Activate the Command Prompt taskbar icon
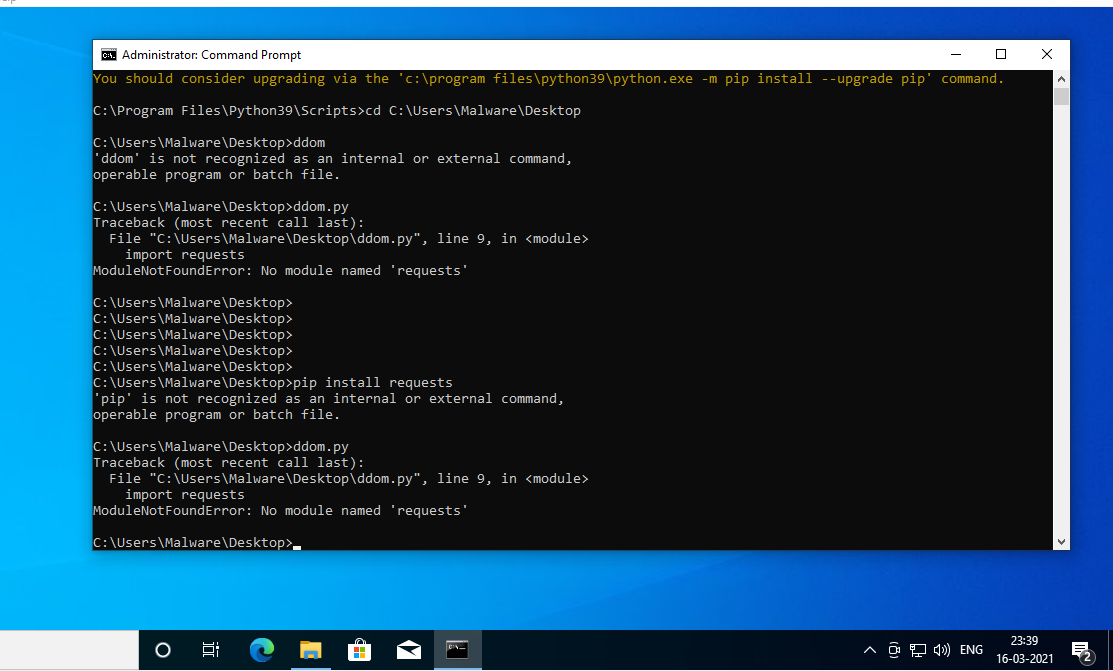The width and height of the screenshot is (1113, 671). [457, 650]
